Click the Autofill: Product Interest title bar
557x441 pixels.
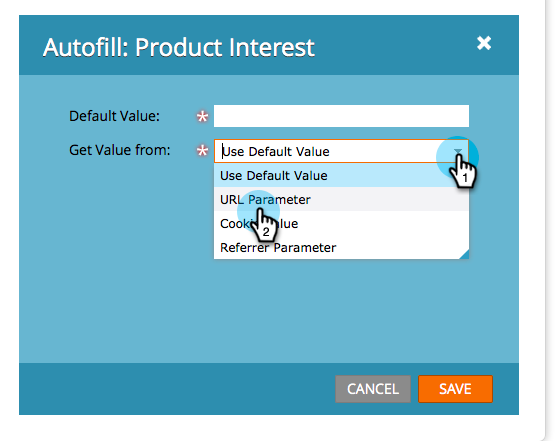tap(269, 45)
